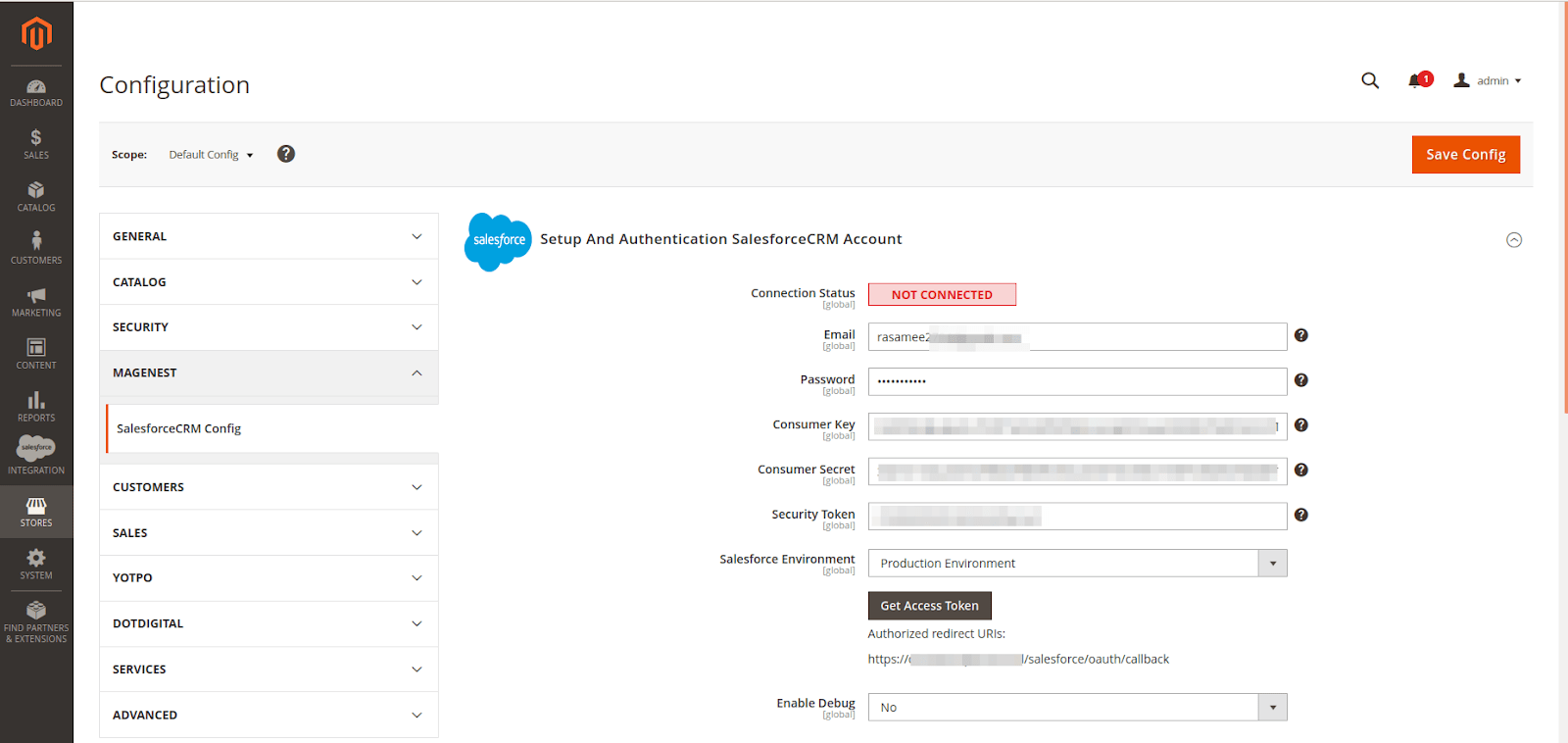Expand the Customers config section
Viewport: 1568px width, 743px height.
point(269,487)
